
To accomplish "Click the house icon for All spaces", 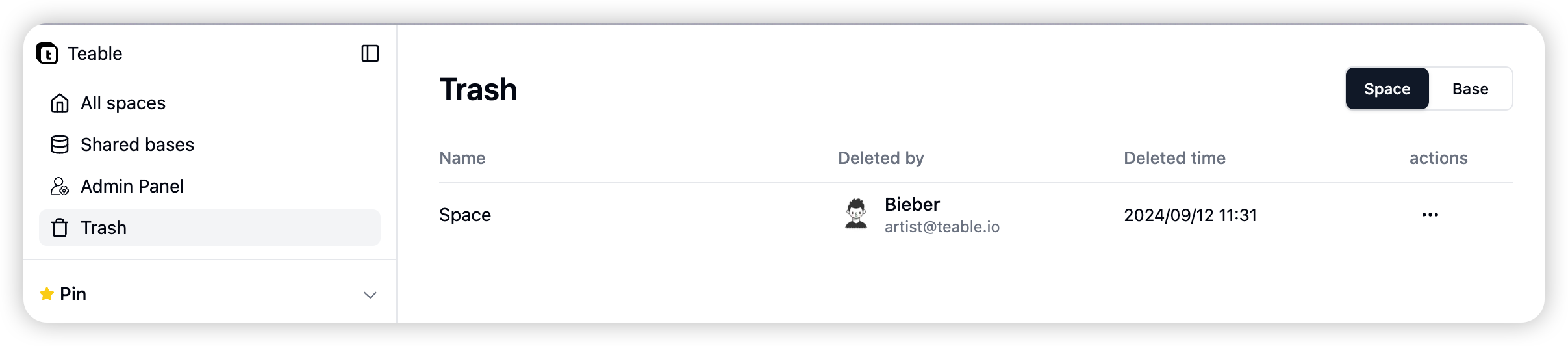I will coord(60,103).
